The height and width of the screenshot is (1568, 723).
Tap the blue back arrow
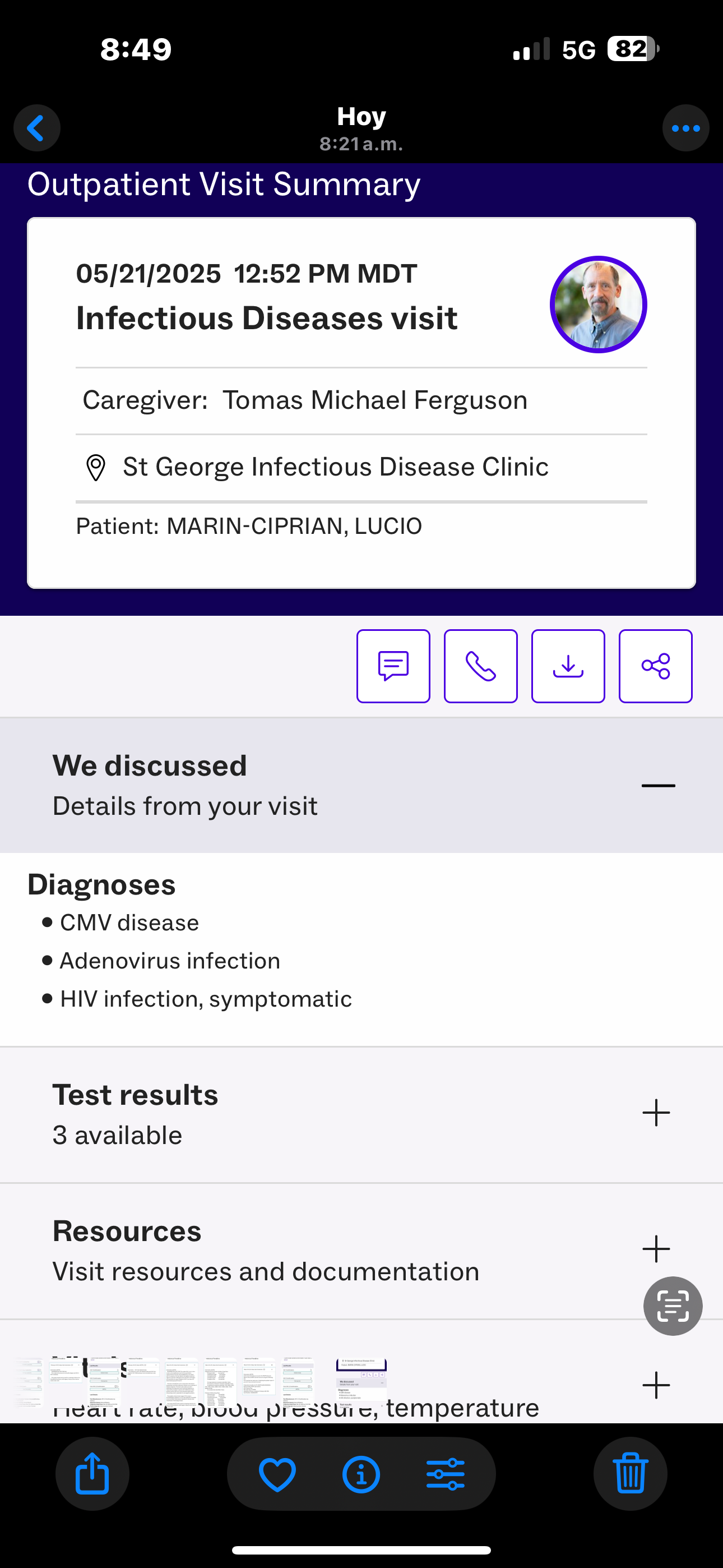click(x=36, y=128)
